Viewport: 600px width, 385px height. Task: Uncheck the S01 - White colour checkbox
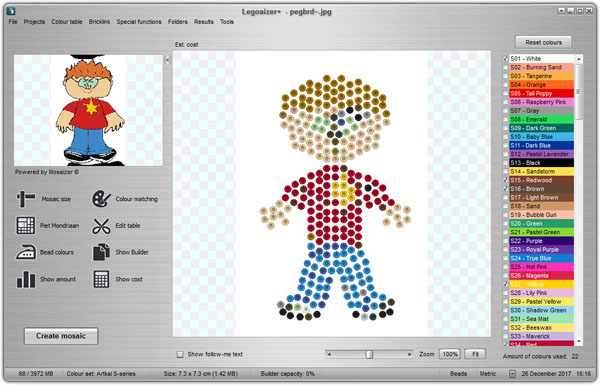505,59
